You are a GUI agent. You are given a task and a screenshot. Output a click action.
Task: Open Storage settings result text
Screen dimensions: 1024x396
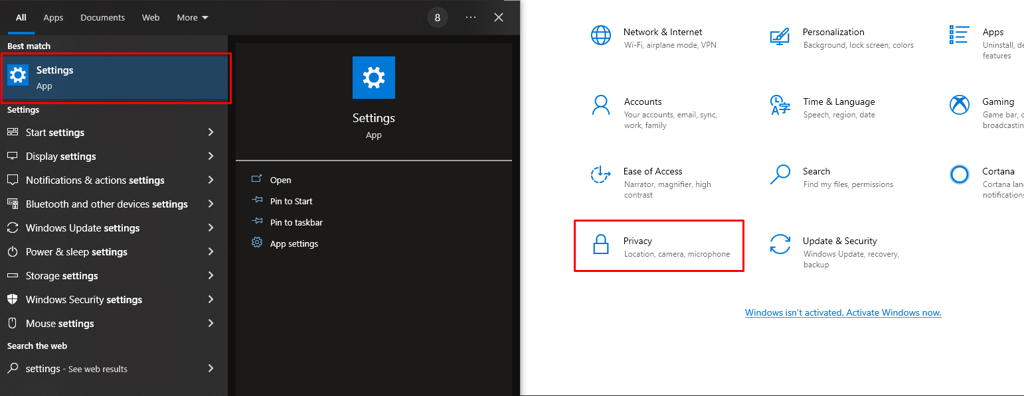click(62, 276)
